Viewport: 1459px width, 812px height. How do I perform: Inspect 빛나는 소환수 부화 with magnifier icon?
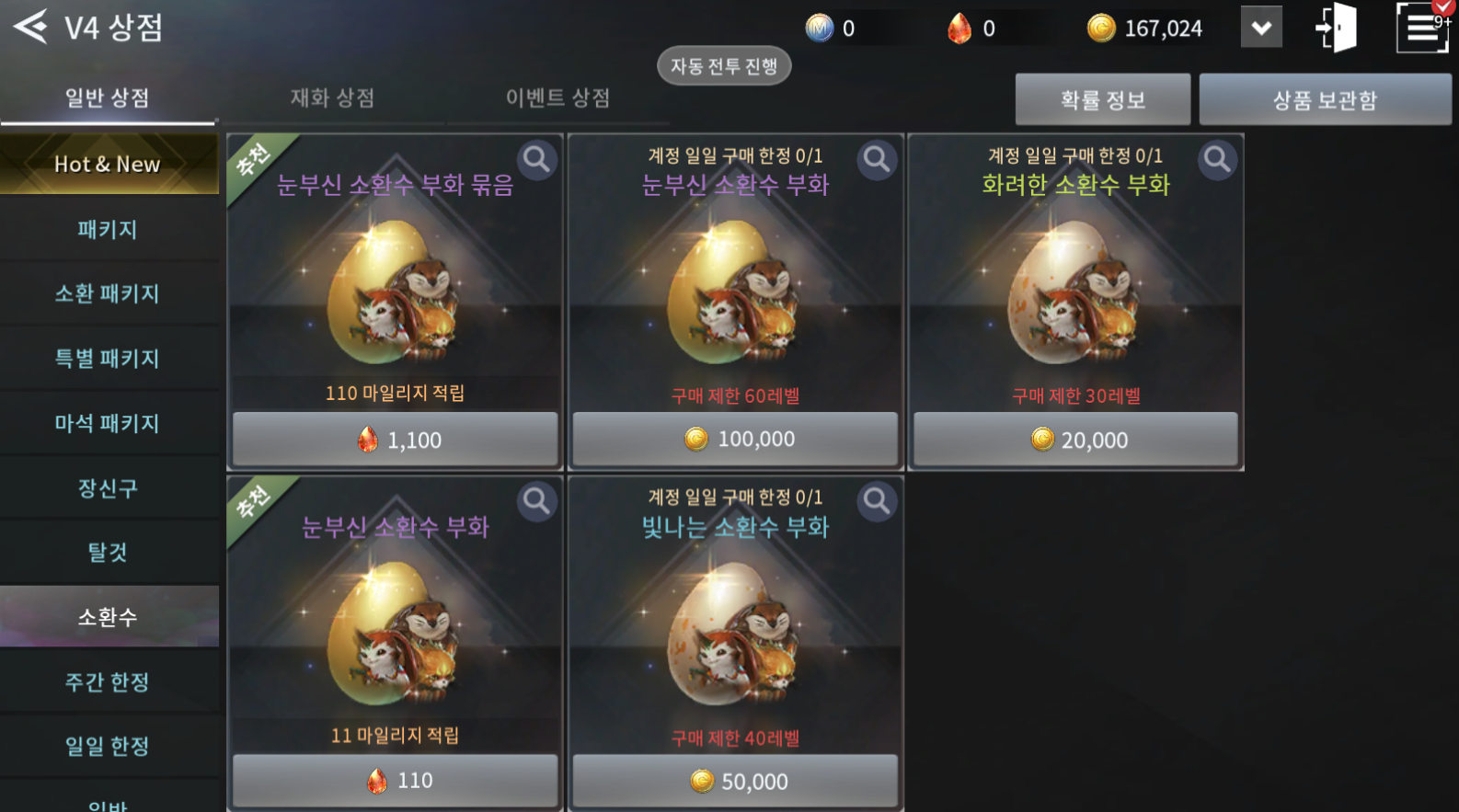(x=877, y=502)
